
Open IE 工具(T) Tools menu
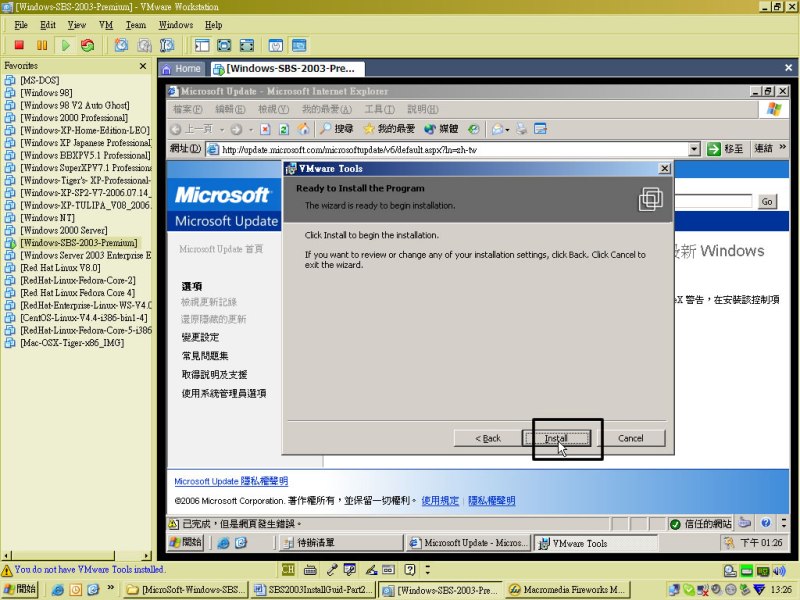coord(379,109)
